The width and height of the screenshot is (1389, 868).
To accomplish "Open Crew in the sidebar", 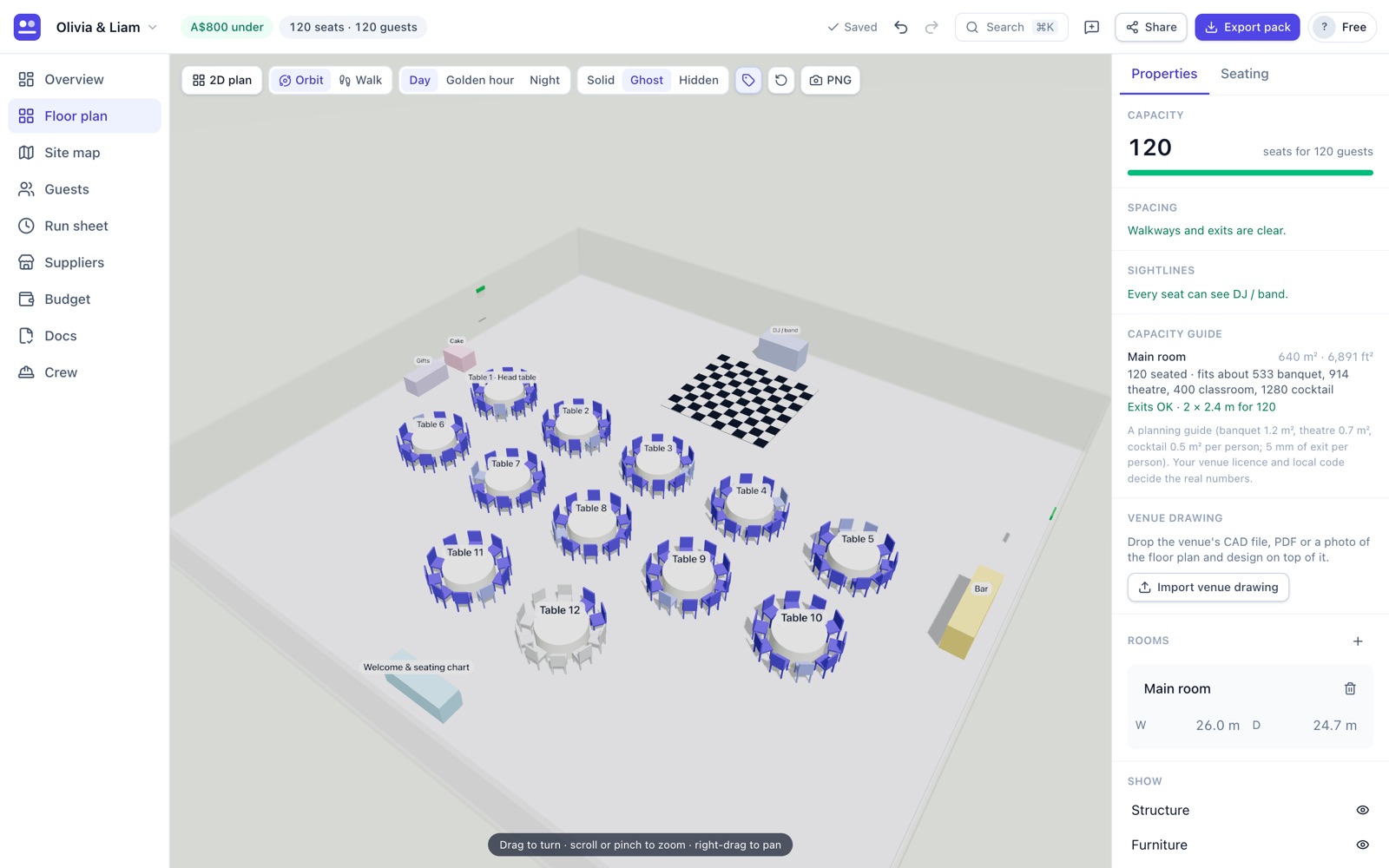I will coord(84,372).
